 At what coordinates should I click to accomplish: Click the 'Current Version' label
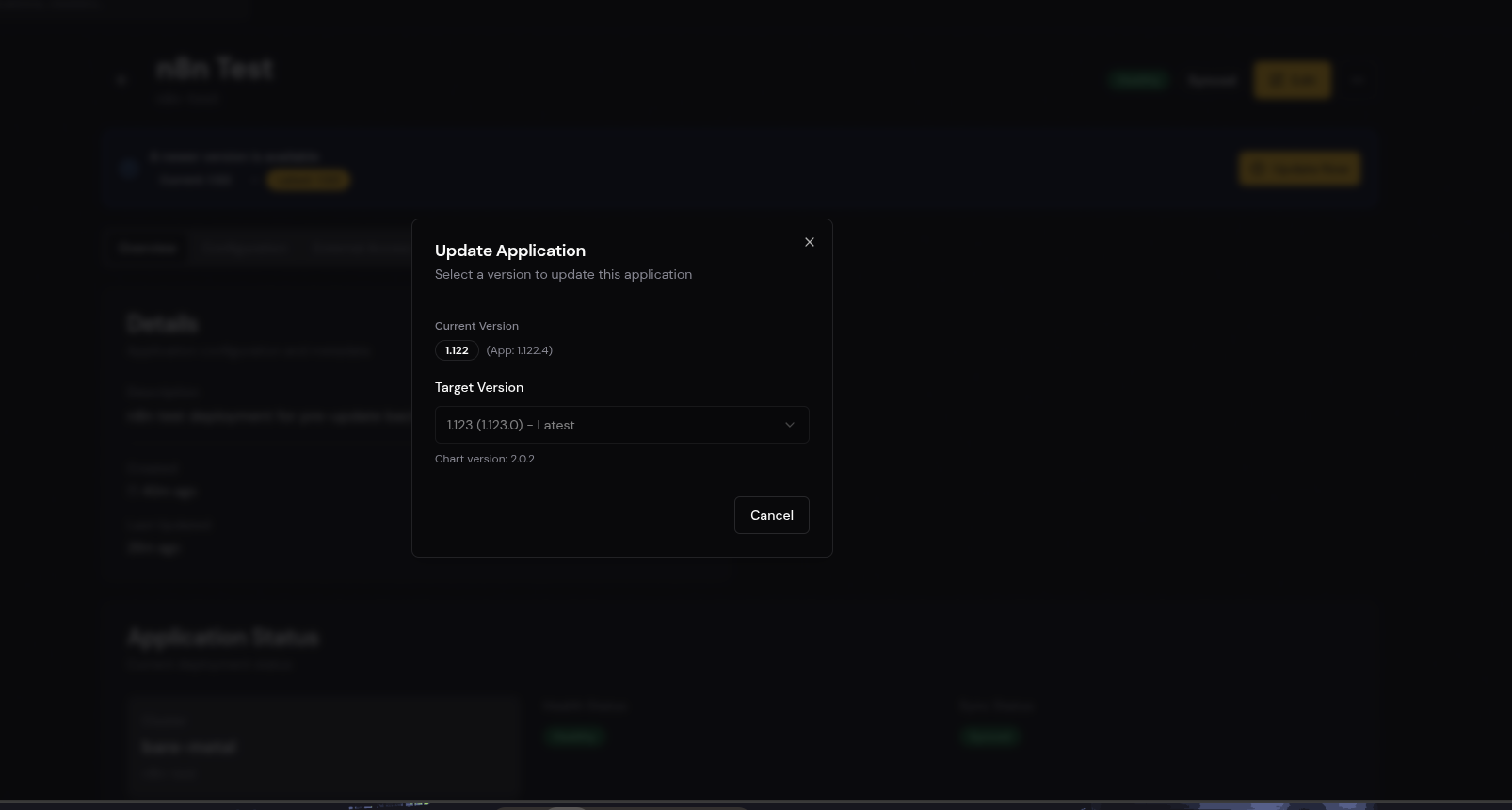tap(476, 326)
